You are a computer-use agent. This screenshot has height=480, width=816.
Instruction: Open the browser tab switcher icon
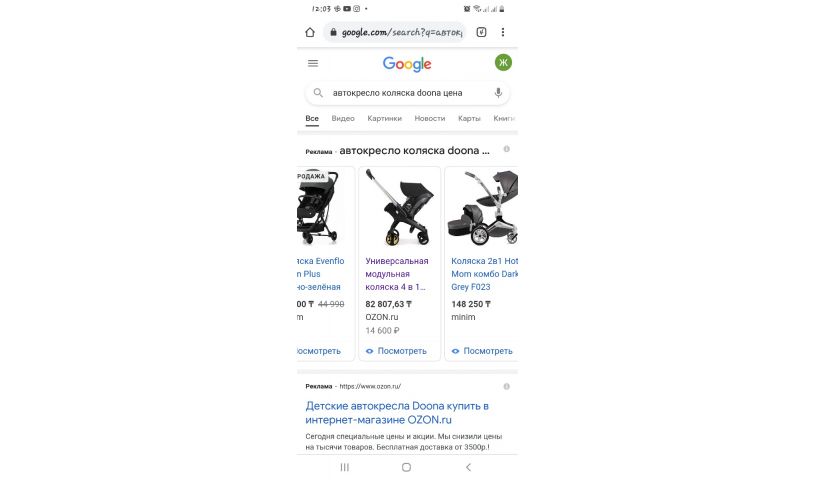point(481,32)
